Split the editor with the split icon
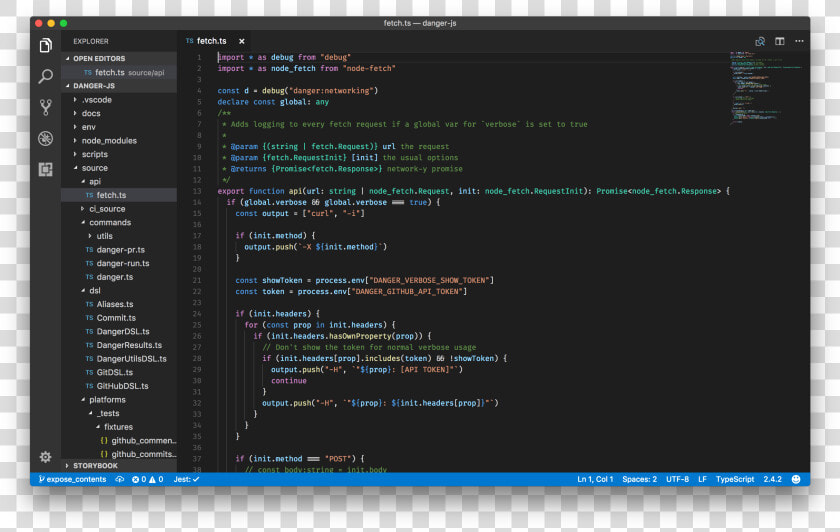Screen dimensions: 840x532 779,41
